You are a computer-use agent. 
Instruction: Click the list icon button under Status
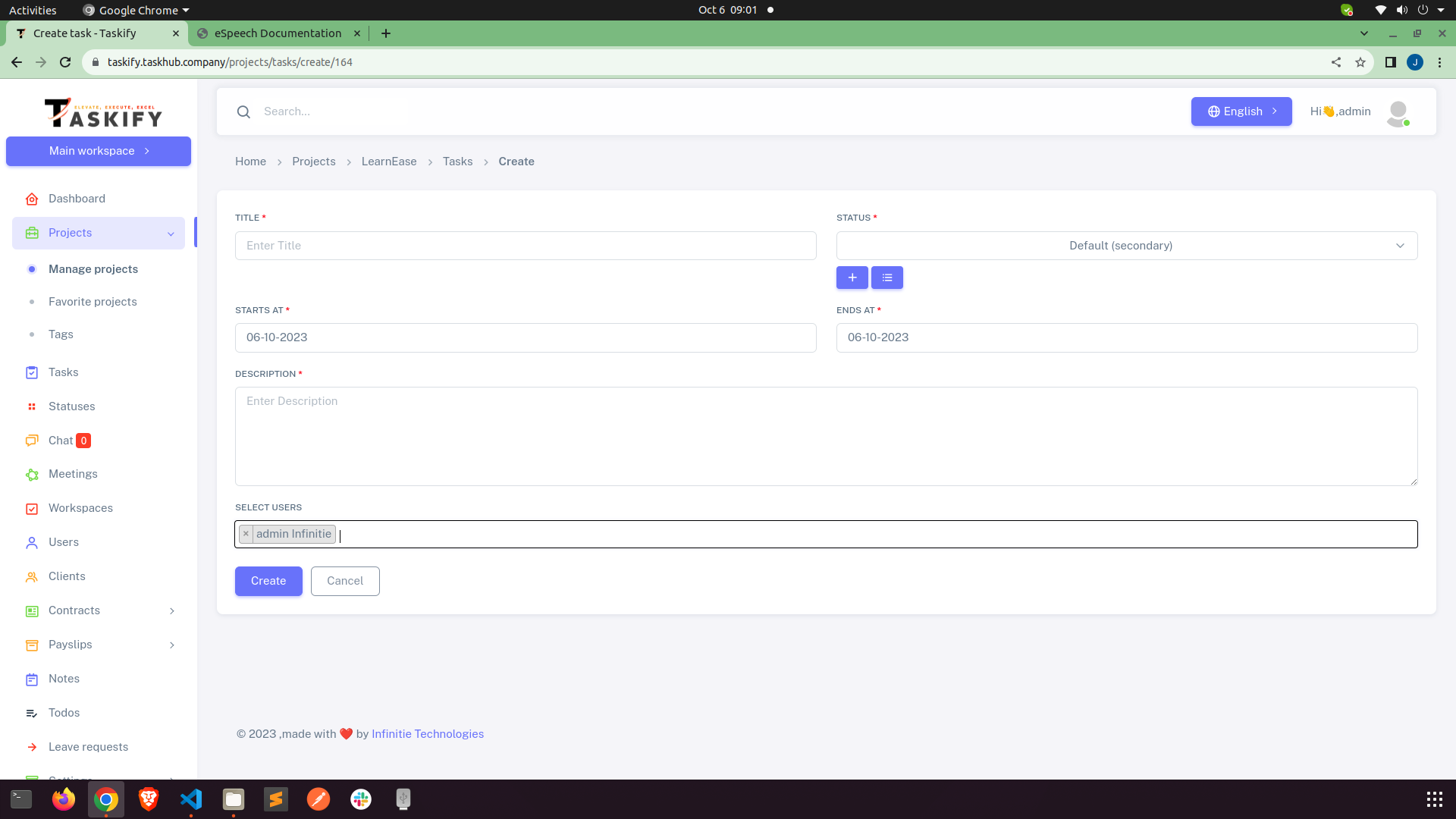[886, 278]
